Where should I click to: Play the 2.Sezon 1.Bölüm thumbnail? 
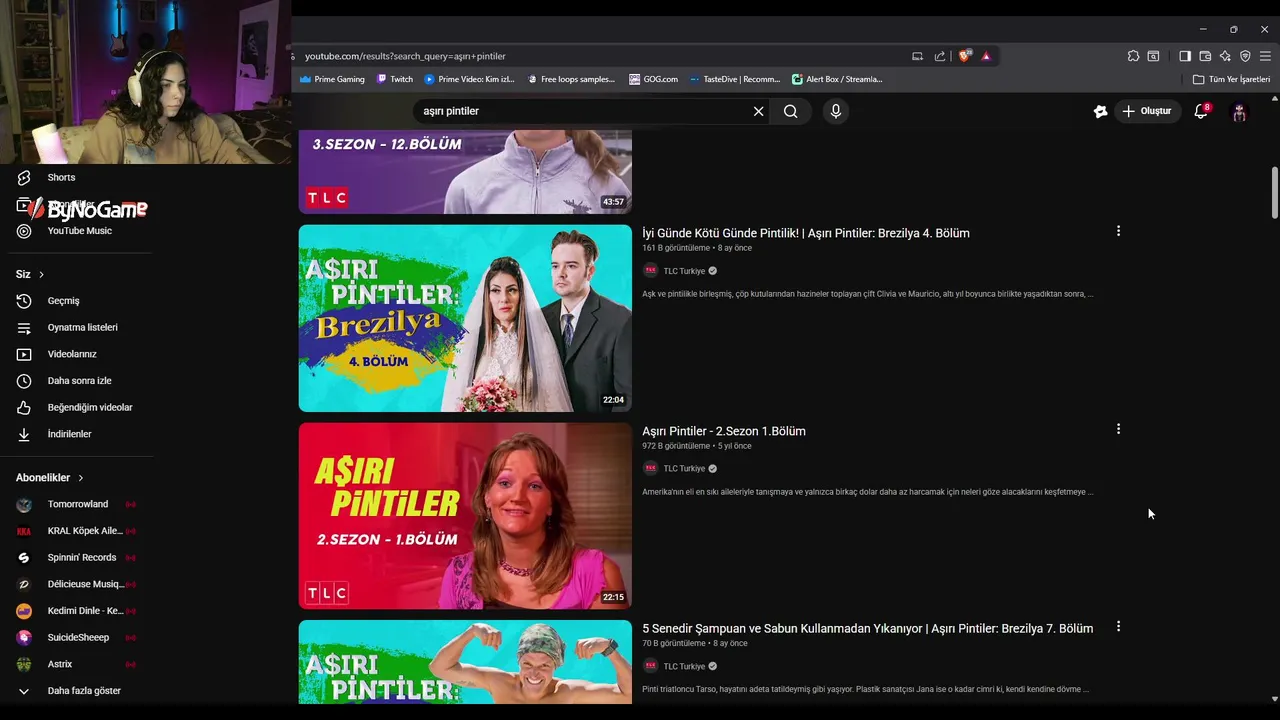pyautogui.click(x=465, y=516)
